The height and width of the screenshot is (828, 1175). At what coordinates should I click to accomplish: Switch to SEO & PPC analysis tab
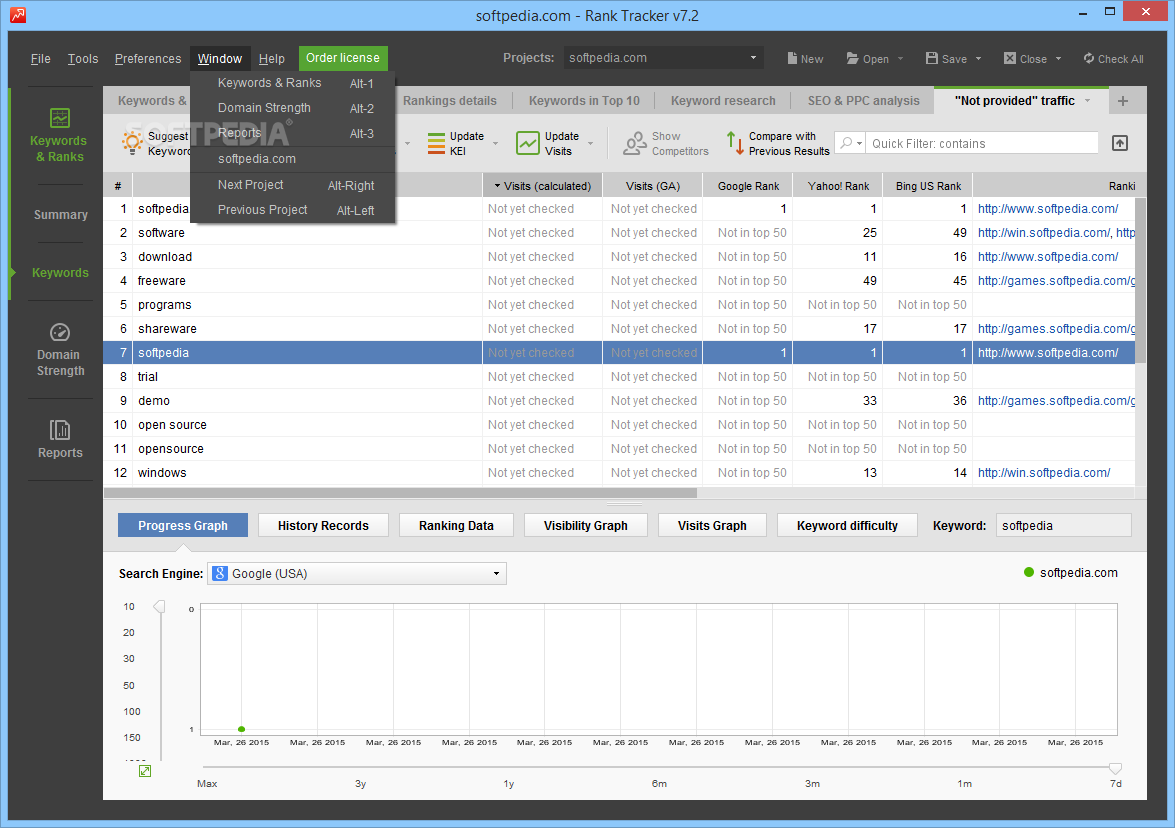pyautogui.click(x=863, y=100)
